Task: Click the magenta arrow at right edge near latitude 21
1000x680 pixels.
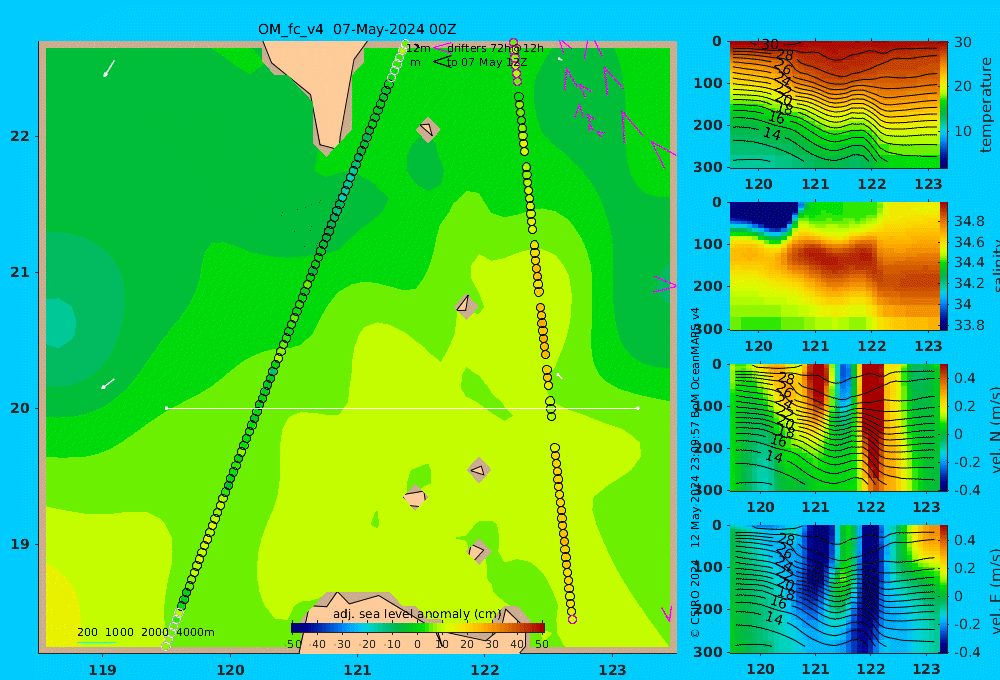Action: (664, 285)
